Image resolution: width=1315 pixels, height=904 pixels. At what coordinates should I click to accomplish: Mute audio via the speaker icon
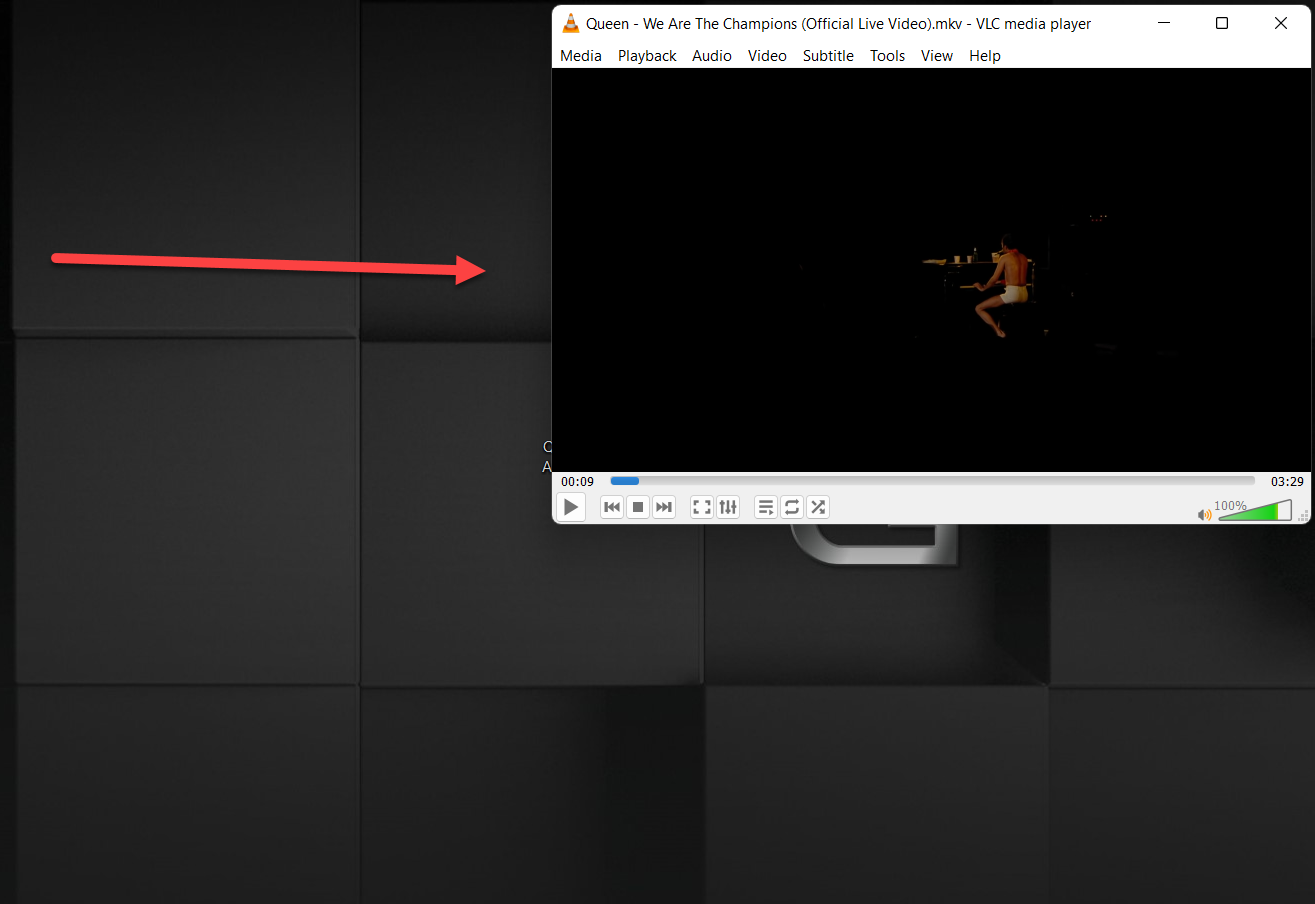tap(1204, 515)
